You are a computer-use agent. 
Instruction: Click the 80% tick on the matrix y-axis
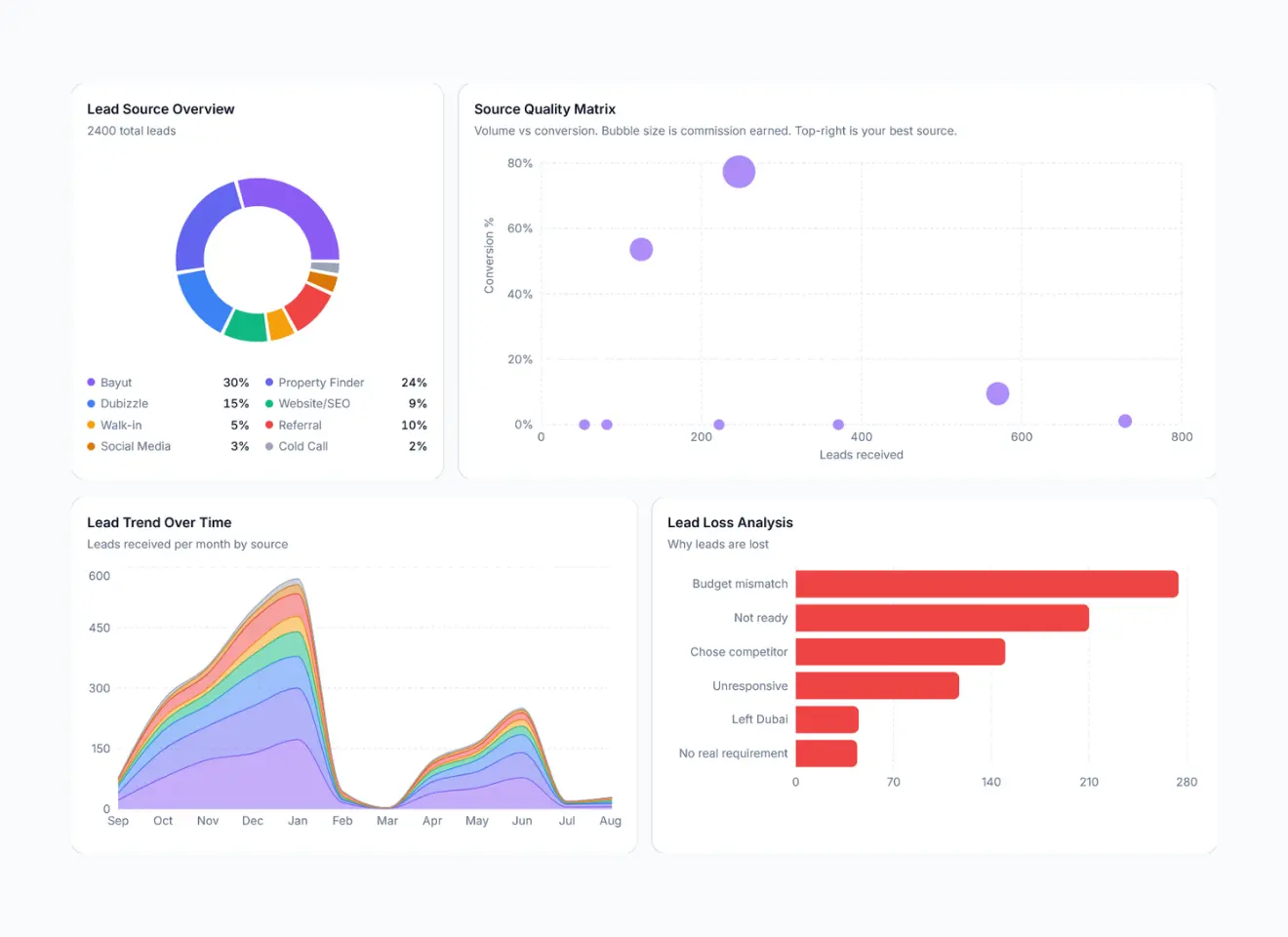(x=520, y=163)
